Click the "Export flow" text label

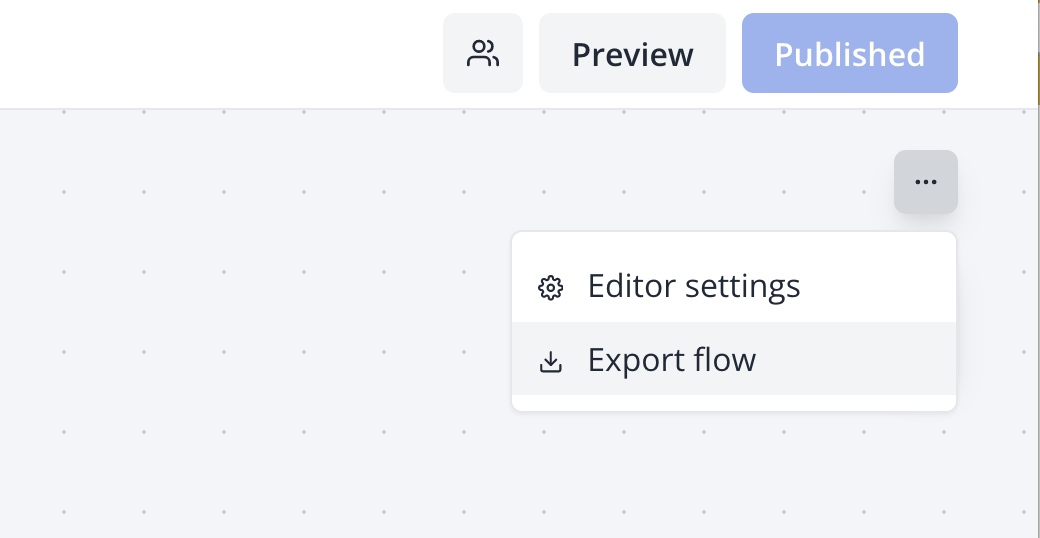pos(672,360)
